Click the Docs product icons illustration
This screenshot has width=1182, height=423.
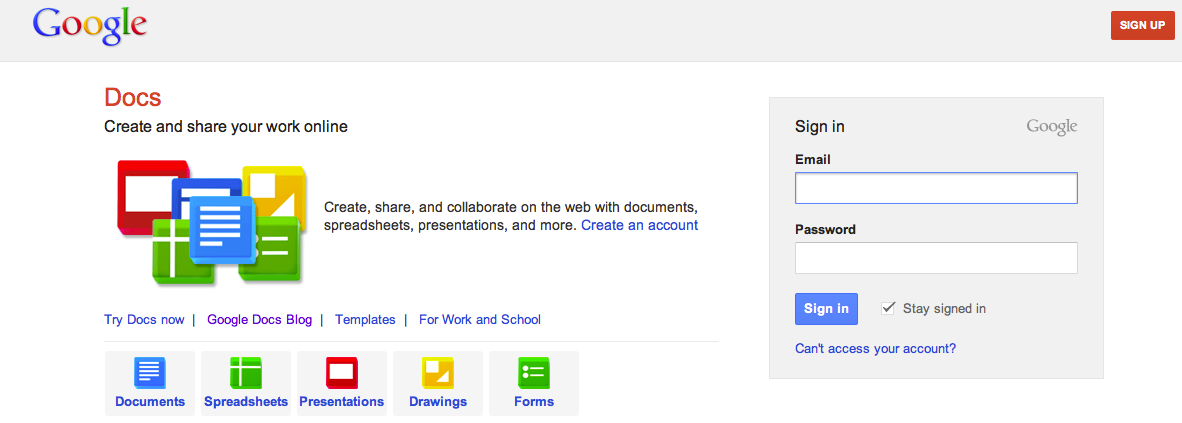pos(212,221)
